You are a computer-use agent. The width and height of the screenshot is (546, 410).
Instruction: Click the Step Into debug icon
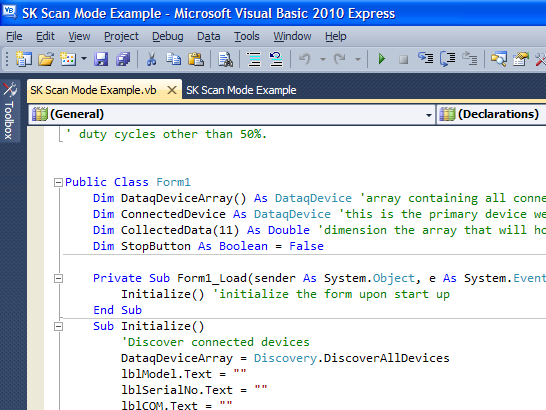(x=426, y=58)
